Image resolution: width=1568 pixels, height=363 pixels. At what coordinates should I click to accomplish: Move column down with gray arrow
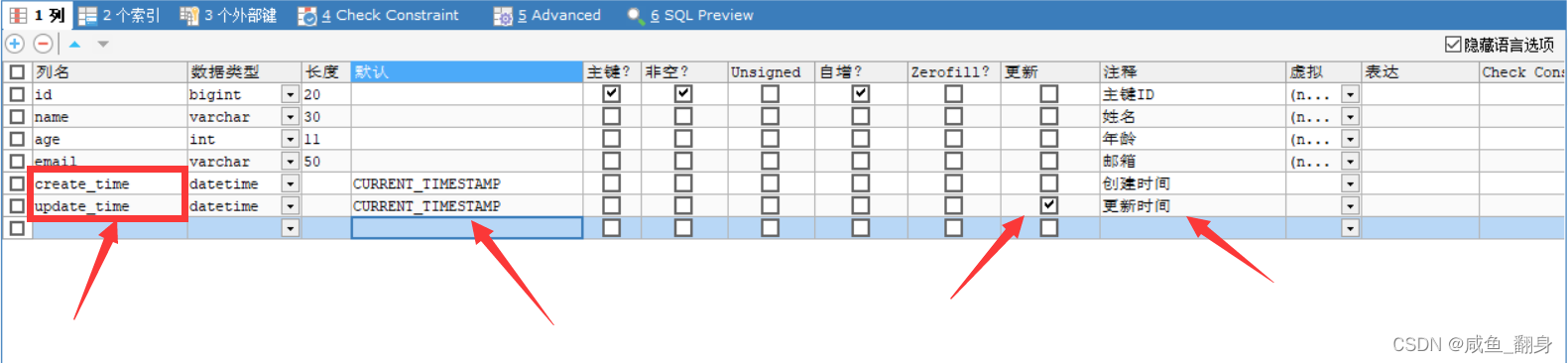click(103, 44)
